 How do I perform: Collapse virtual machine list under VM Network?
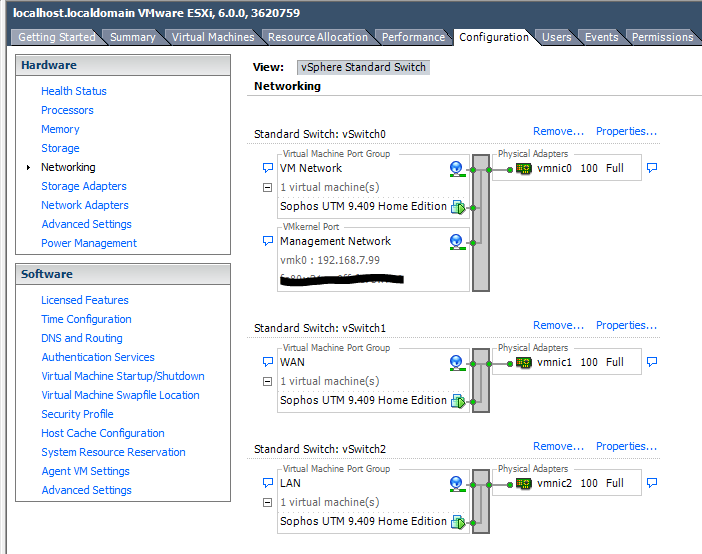pos(267,187)
